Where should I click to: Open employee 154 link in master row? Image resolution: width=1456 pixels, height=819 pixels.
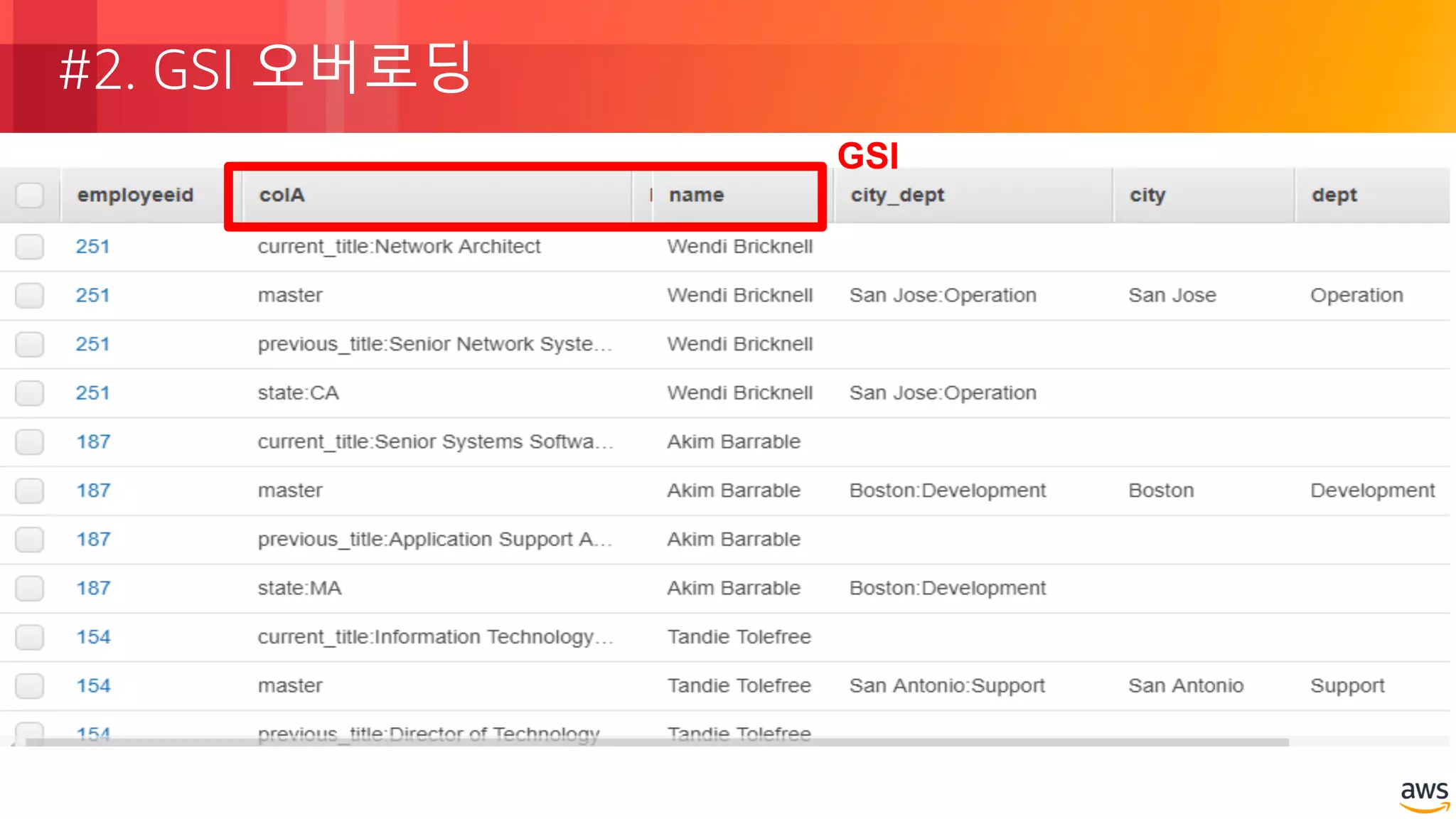click(93, 686)
